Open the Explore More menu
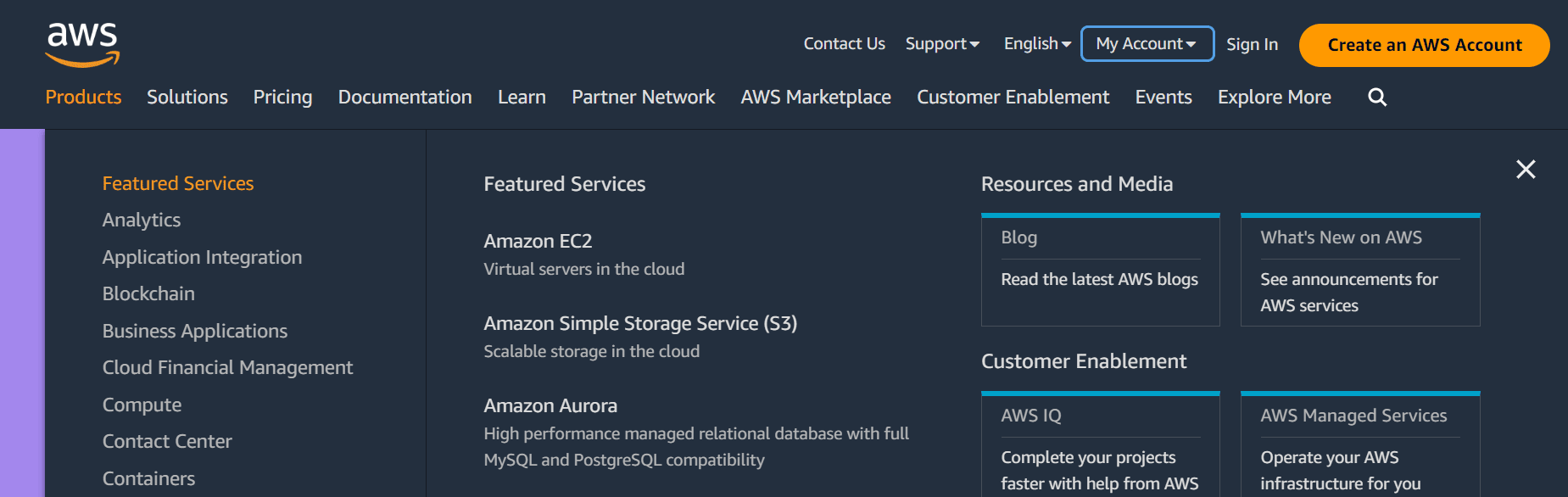 pyautogui.click(x=1274, y=98)
